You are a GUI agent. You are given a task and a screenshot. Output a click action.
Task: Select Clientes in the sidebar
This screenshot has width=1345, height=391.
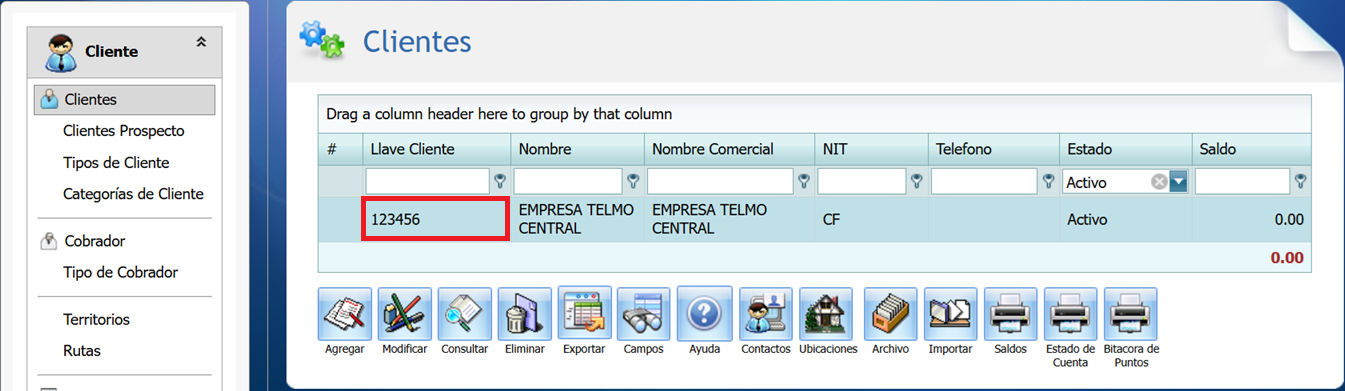coord(125,100)
